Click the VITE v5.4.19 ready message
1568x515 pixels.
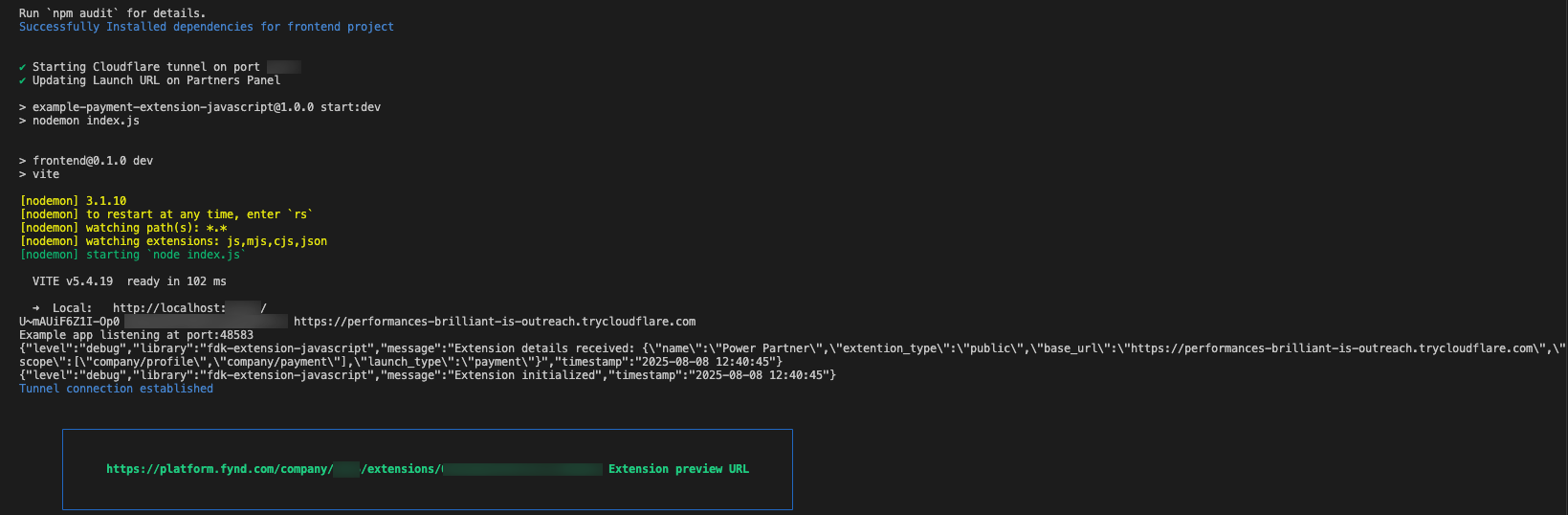pos(129,281)
